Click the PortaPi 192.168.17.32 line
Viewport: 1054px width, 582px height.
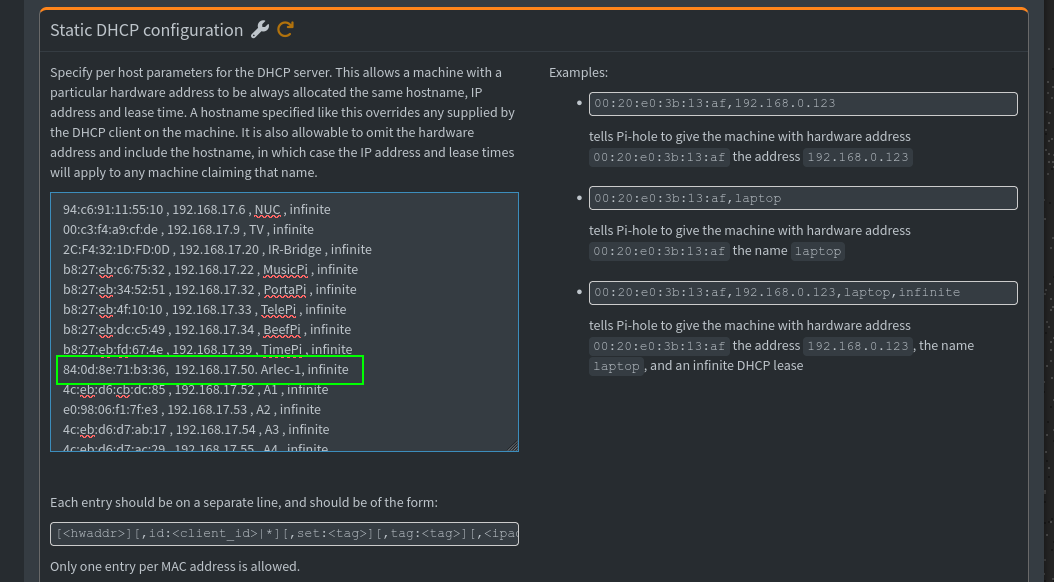tap(209, 290)
